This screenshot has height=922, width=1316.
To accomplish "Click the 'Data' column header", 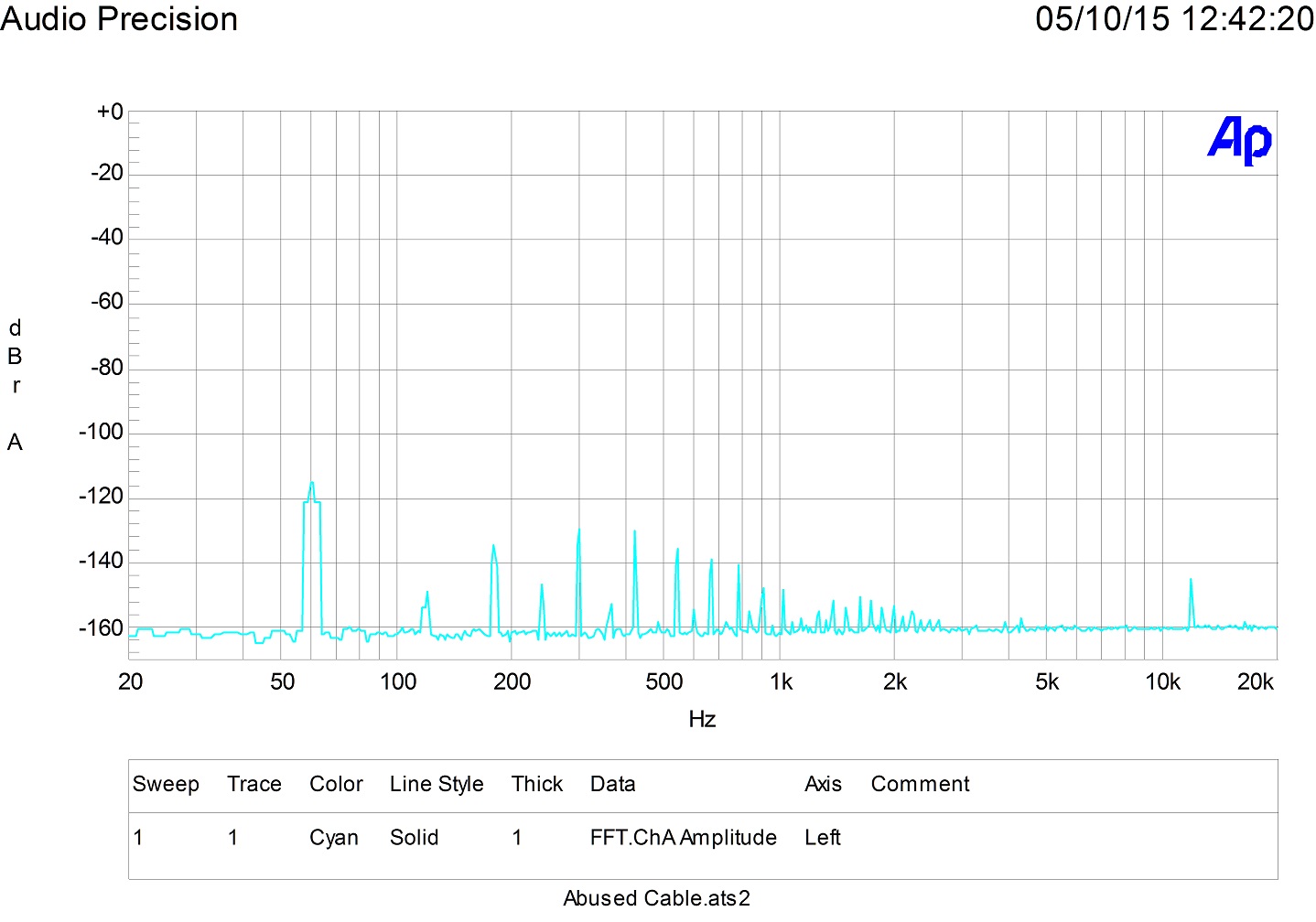I will pyautogui.click(x=613, y=785).
